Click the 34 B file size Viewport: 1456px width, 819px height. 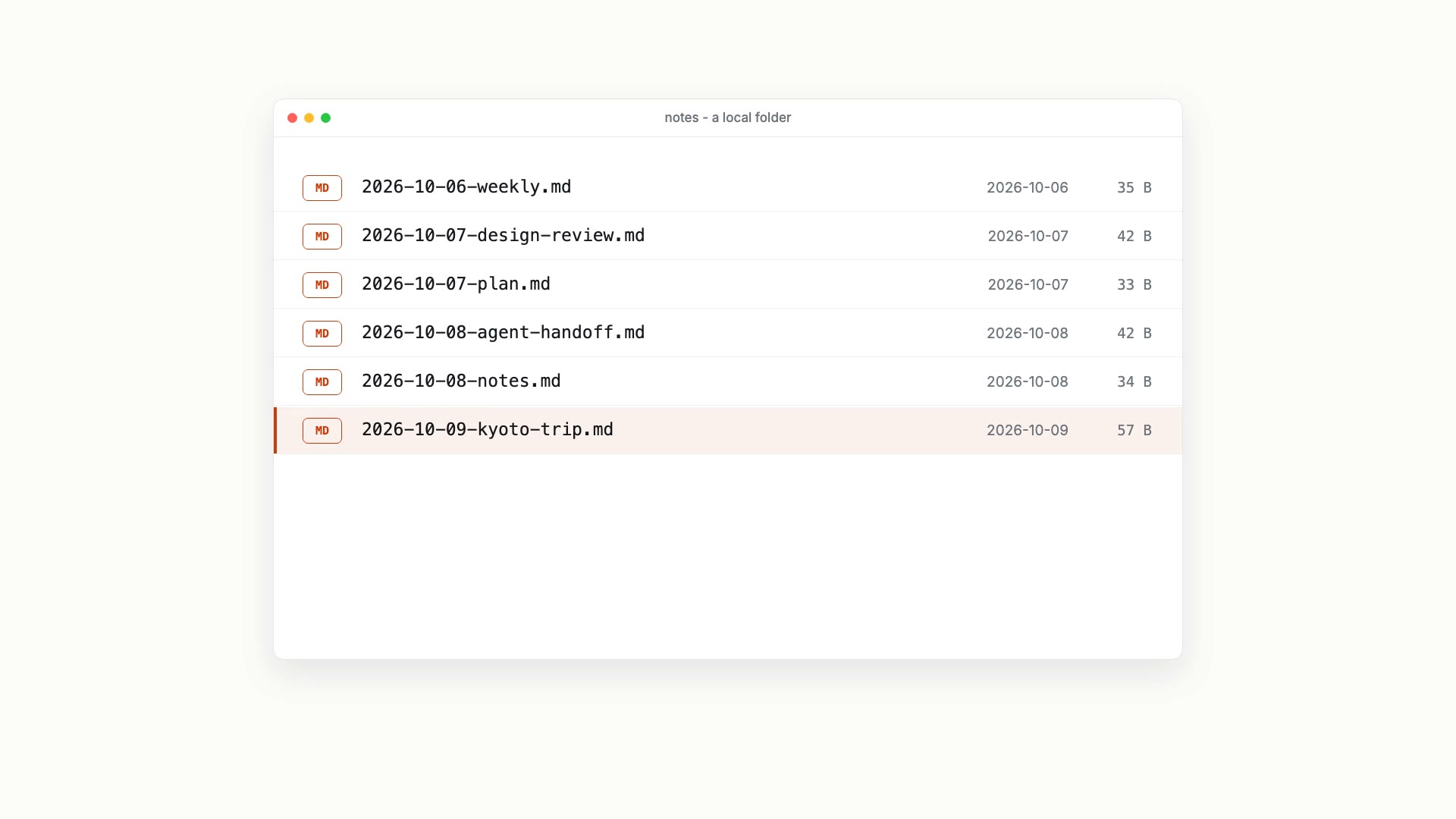click(x=1134, y=382)
